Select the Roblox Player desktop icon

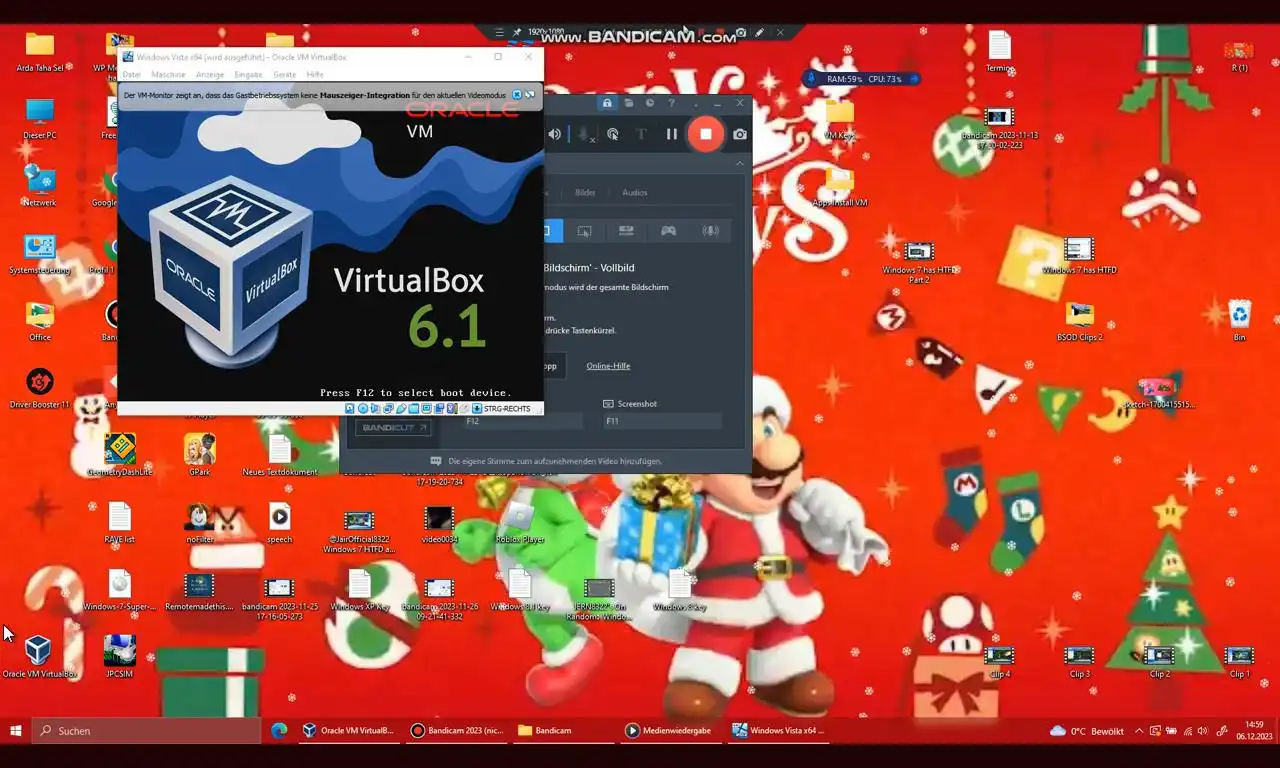520,523
